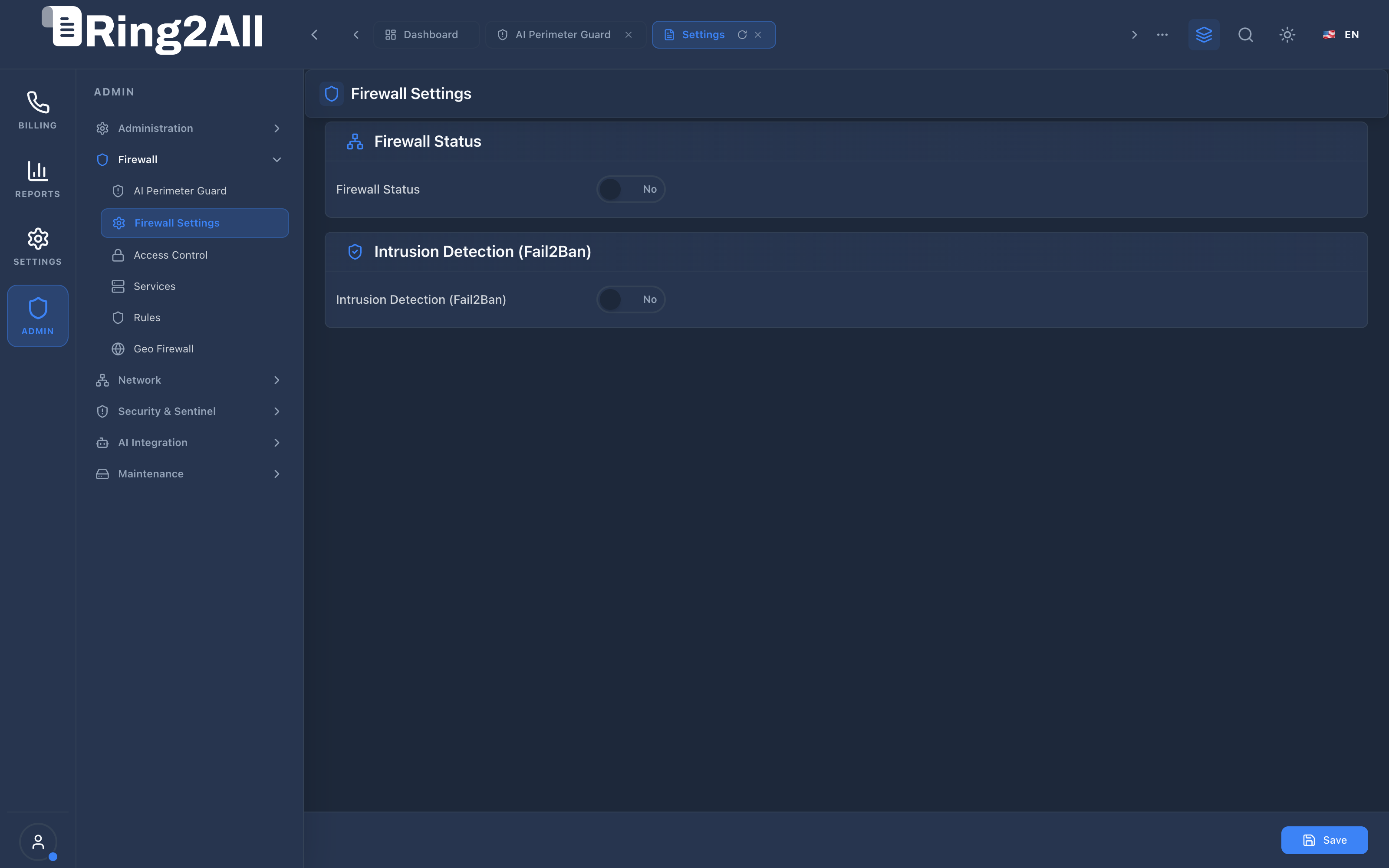Click the Geo Firewall globe icon
1389x868 pixels.
[118, 349]
